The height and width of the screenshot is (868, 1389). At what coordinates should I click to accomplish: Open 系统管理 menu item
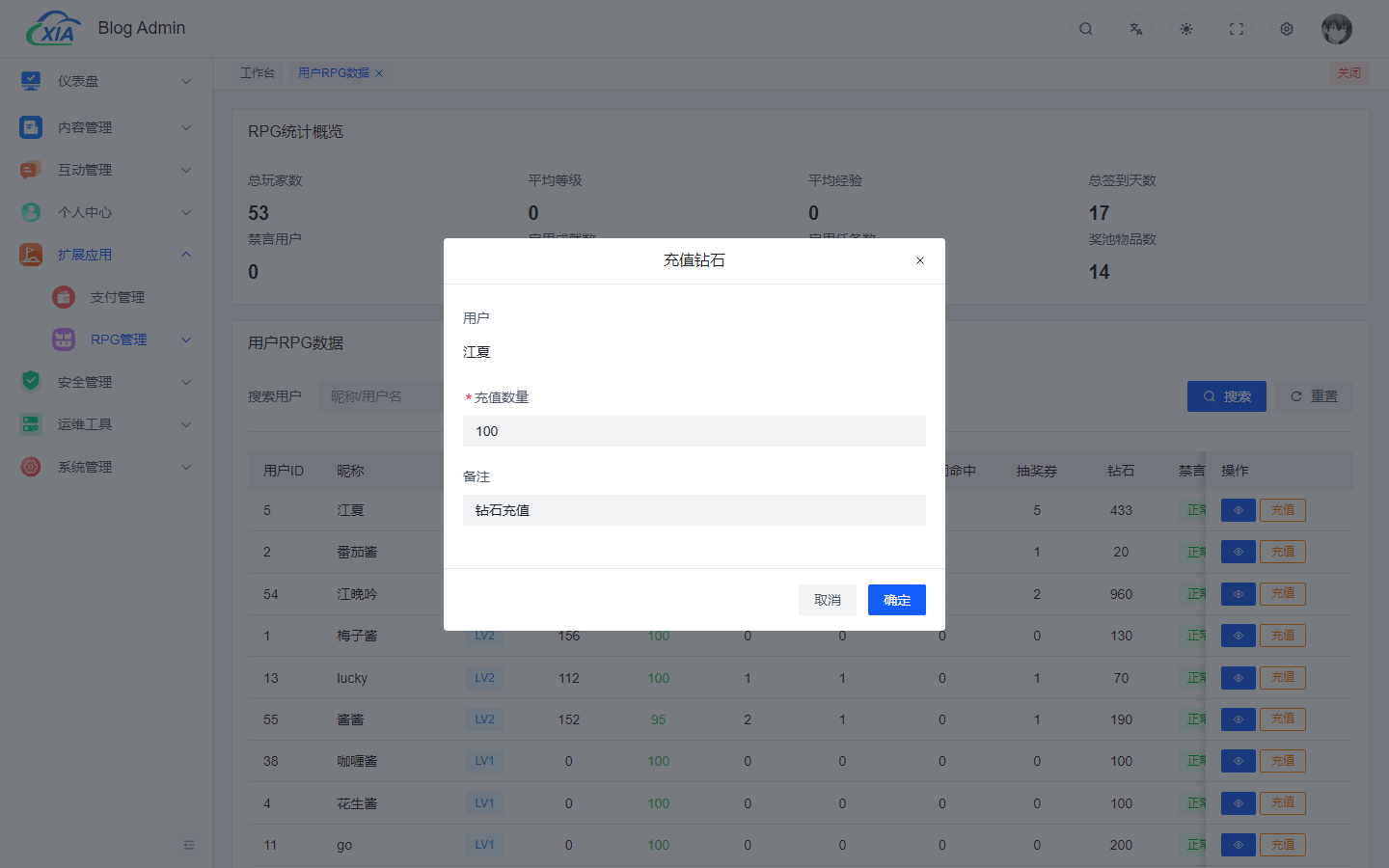point(85,467)
